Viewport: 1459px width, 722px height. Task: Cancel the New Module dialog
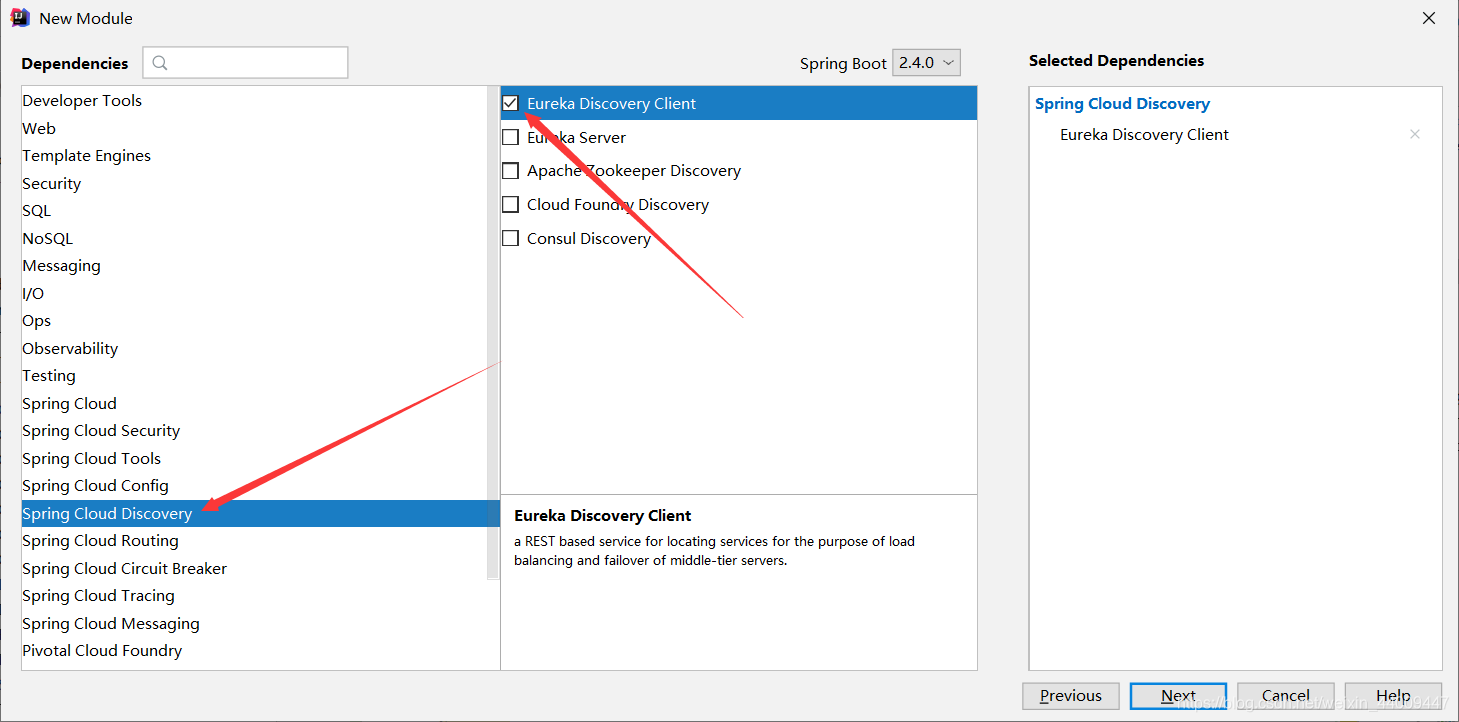click(x=1285, y=696)
